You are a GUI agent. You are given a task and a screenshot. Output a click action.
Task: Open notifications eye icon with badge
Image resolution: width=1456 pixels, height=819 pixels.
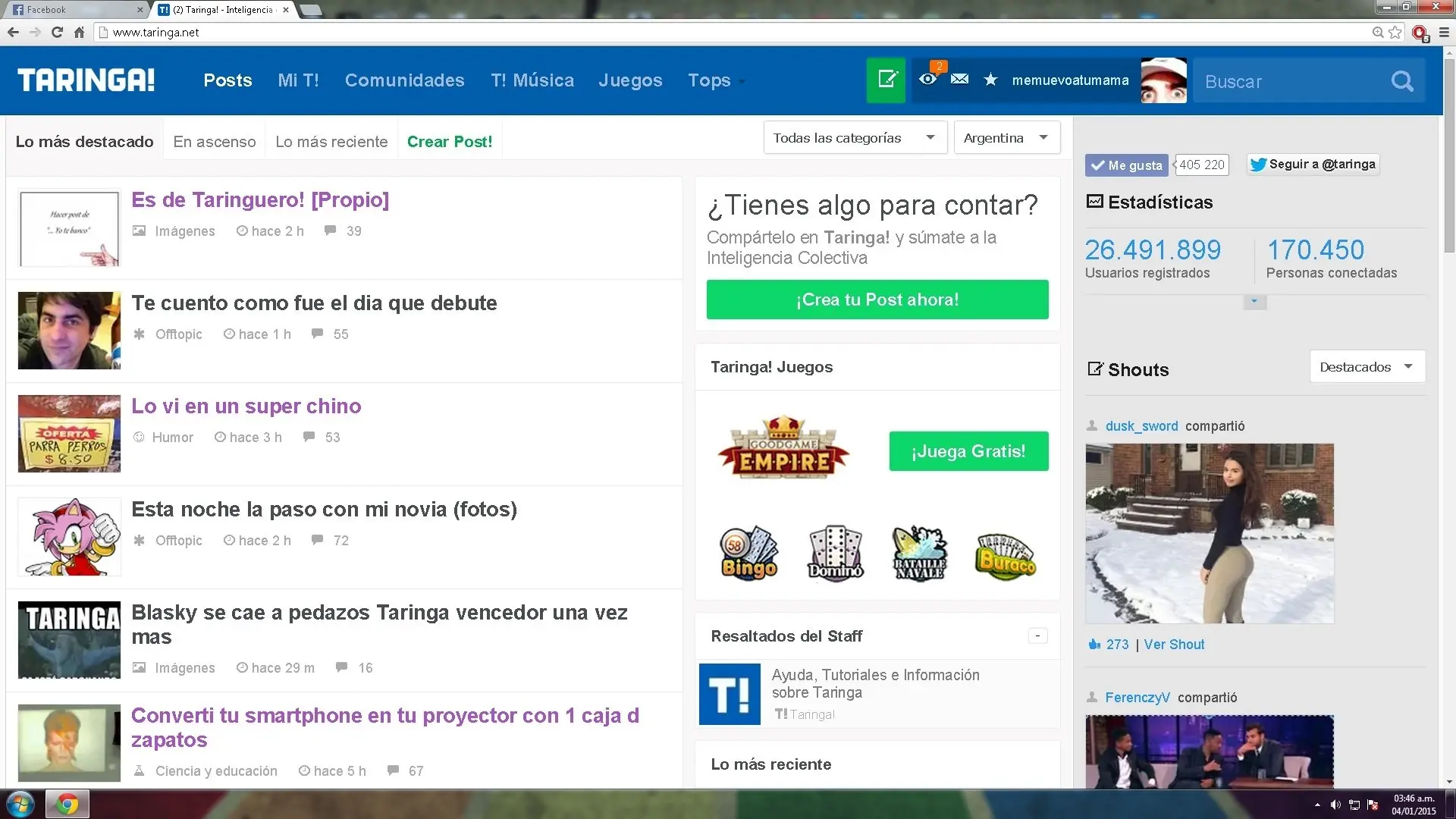(x=927, y=80)
